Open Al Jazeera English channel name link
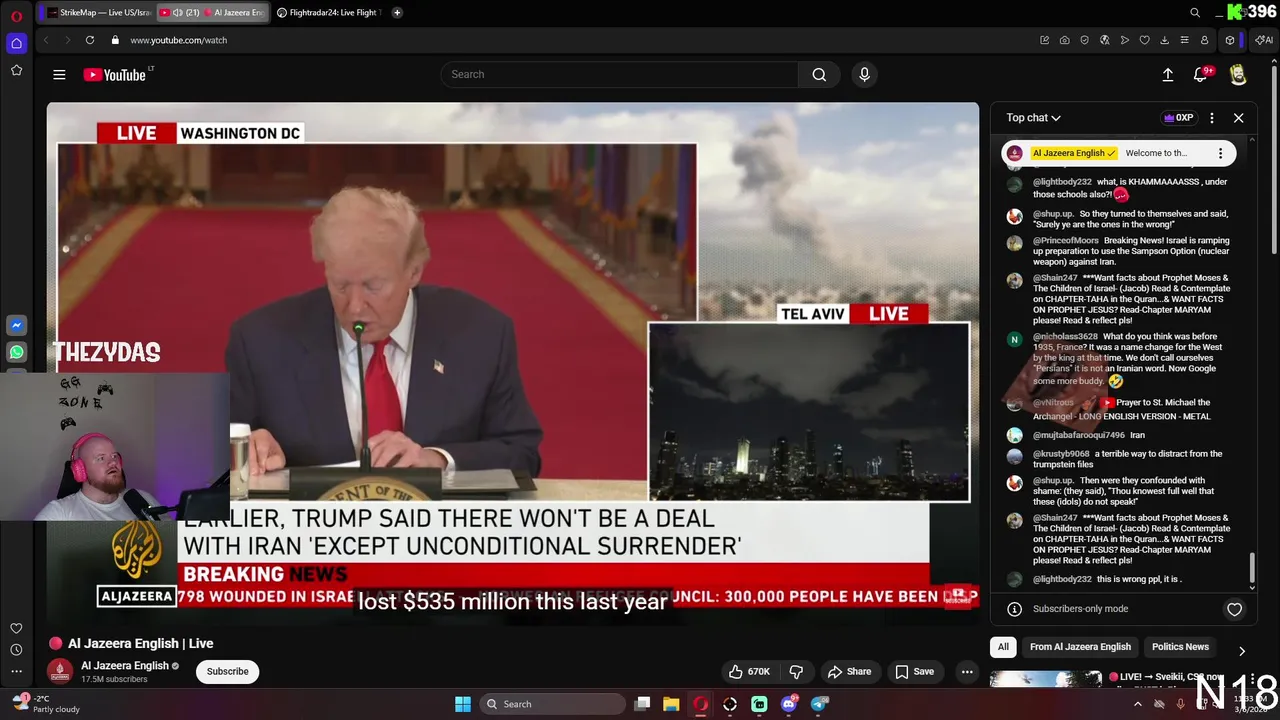The height and width of the screenshot is (720, 1280). [x=125, y=665]
